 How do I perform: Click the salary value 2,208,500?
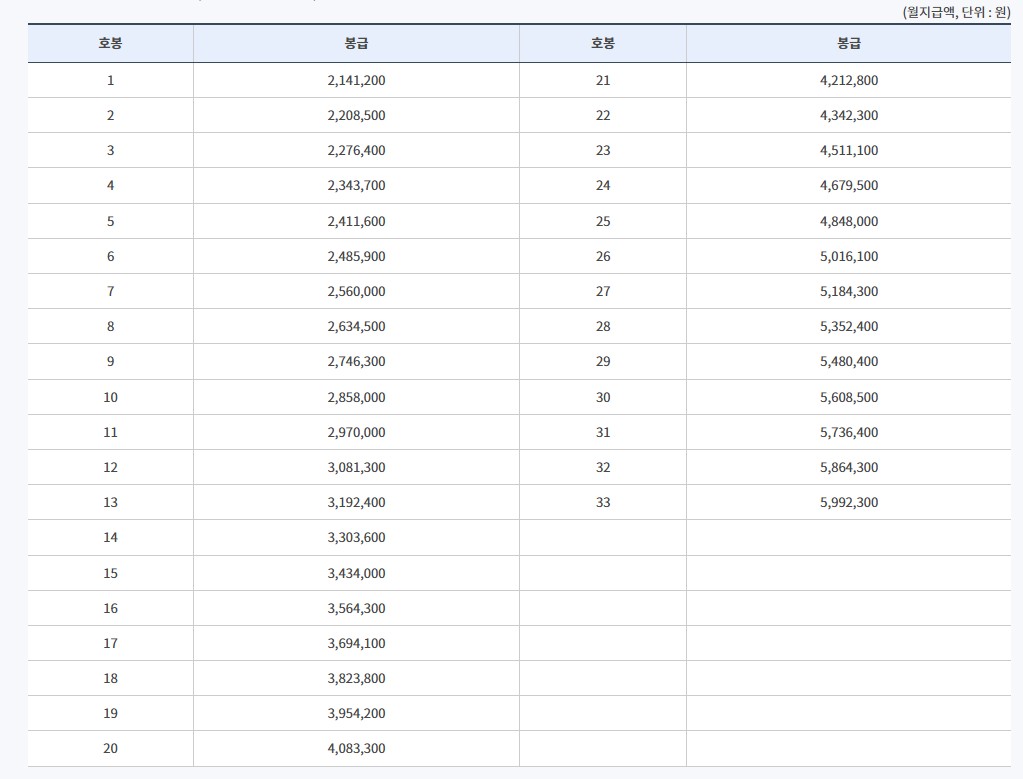click(x=356, y=115)
